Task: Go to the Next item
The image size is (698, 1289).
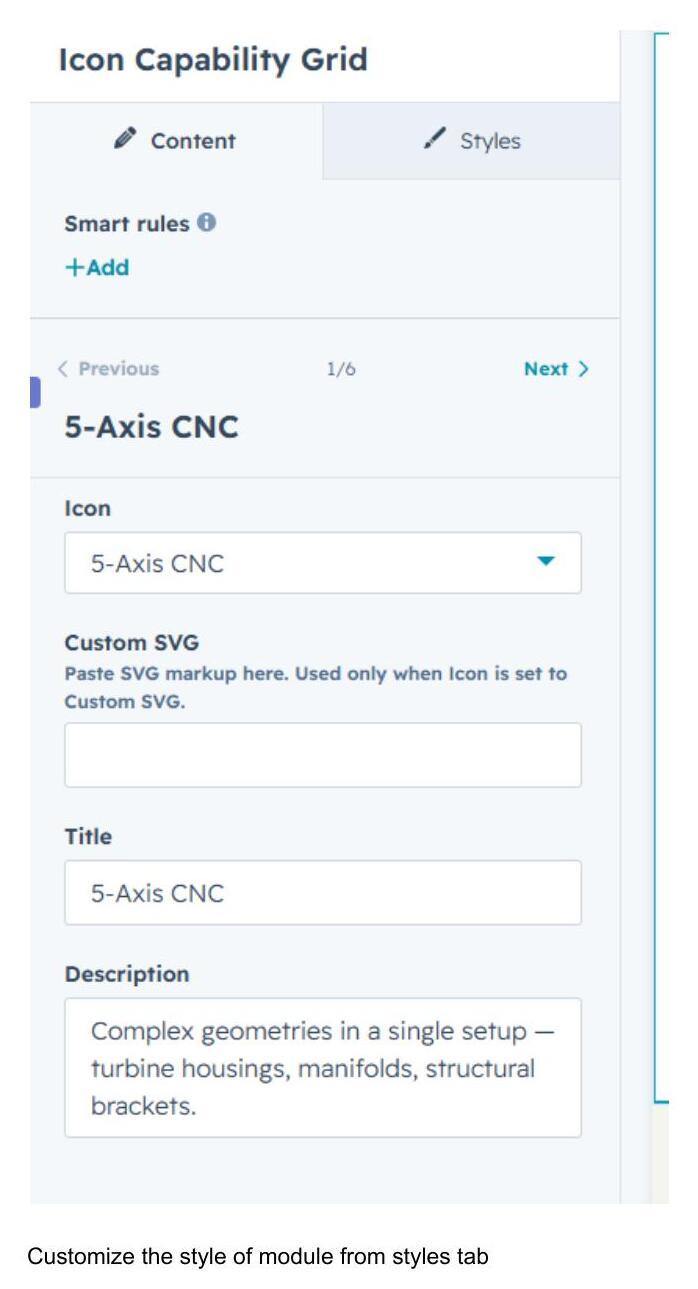Action: tap(556, 369)
